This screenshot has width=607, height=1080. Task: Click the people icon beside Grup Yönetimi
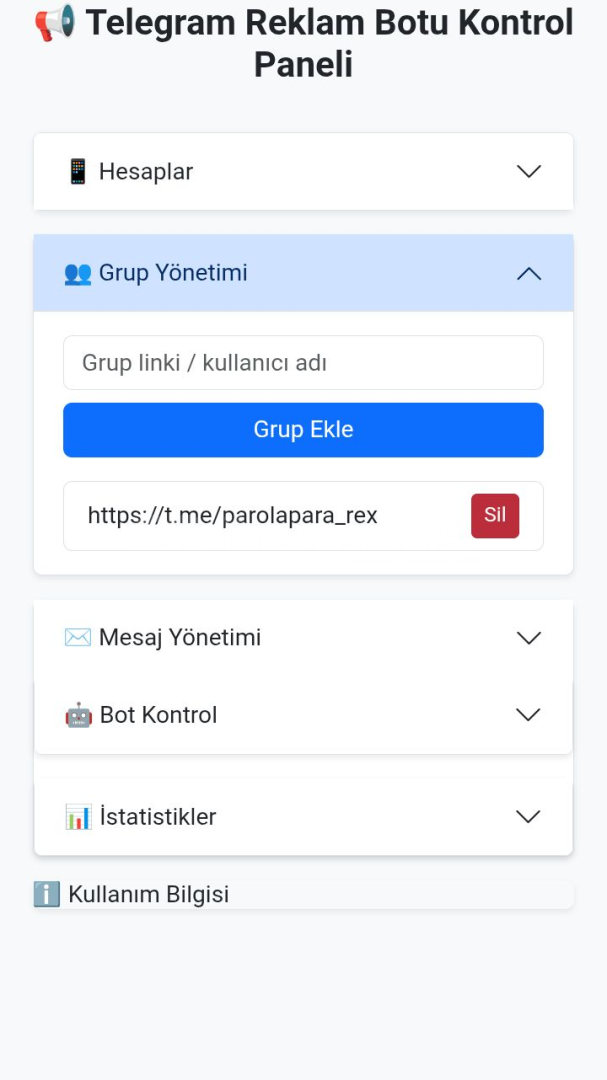click(78, 273)
